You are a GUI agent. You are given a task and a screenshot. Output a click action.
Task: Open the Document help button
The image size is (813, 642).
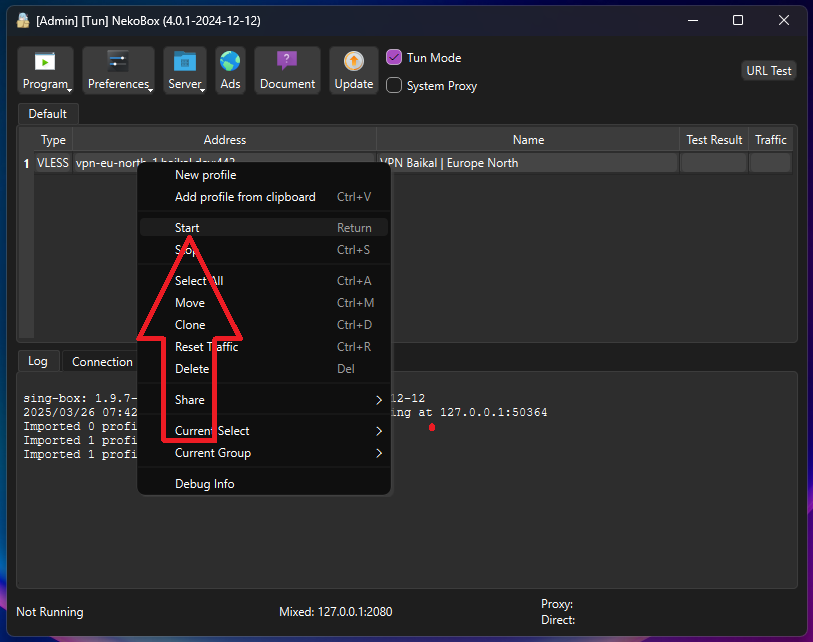(287, 71)
